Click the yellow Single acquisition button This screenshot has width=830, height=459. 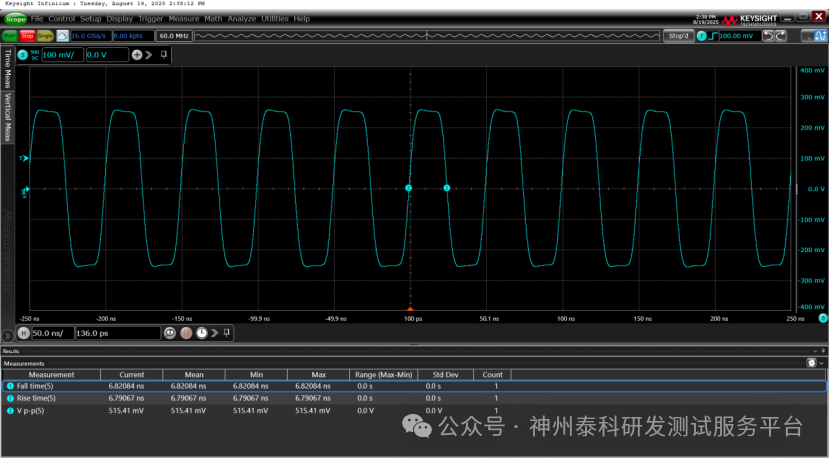point(45,35)
